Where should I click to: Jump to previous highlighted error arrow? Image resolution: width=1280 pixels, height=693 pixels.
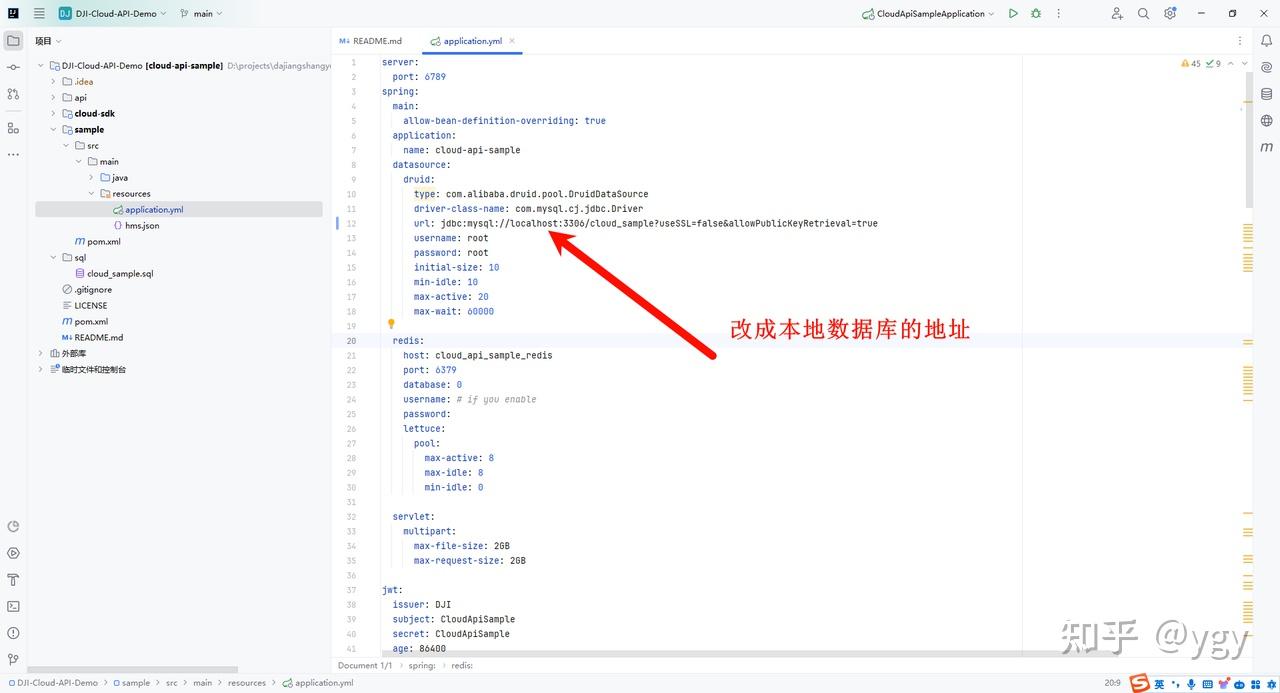1232,63
